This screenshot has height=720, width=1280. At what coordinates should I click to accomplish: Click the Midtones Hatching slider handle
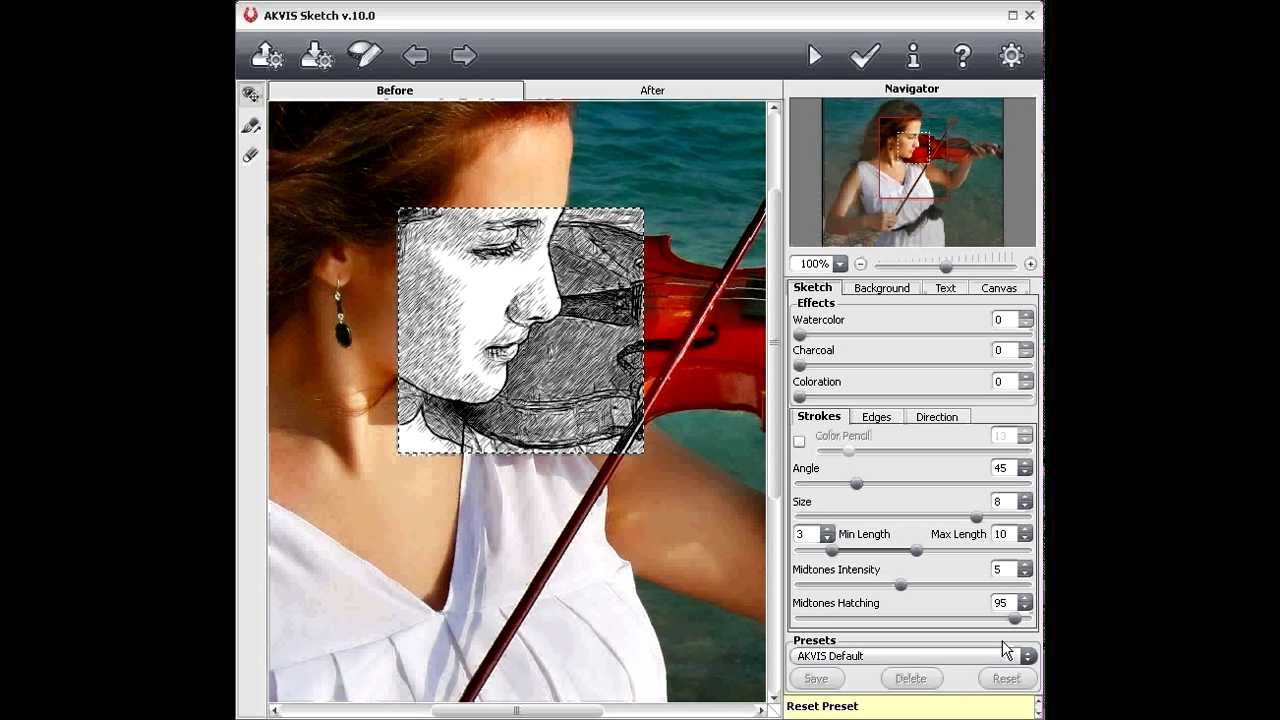click(x=1015, y=619)
